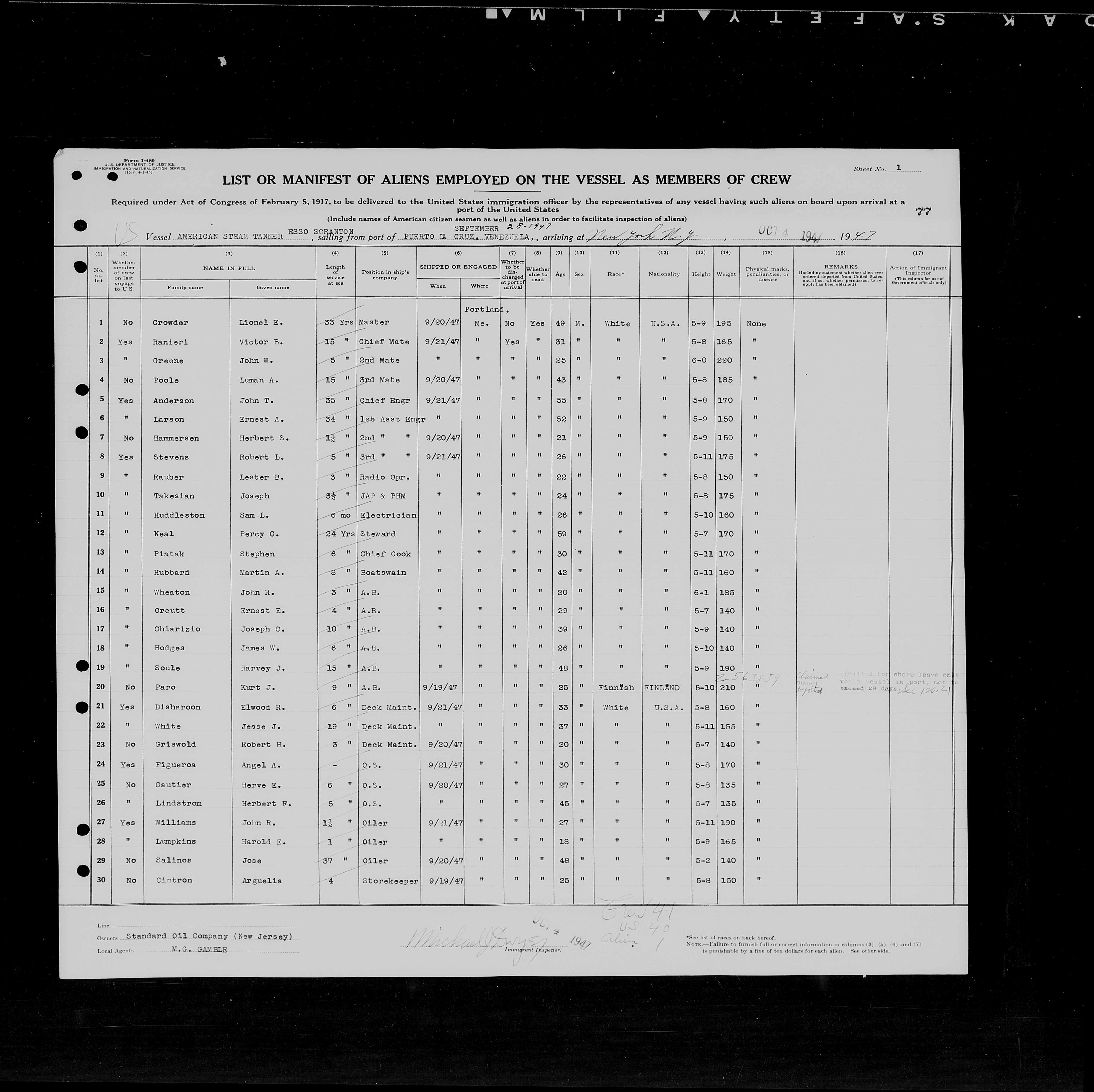This screenshot has width=1094, height=1092.
Task: Click the local agent "M.G. GAMBLE"
Action: [199, 950]
